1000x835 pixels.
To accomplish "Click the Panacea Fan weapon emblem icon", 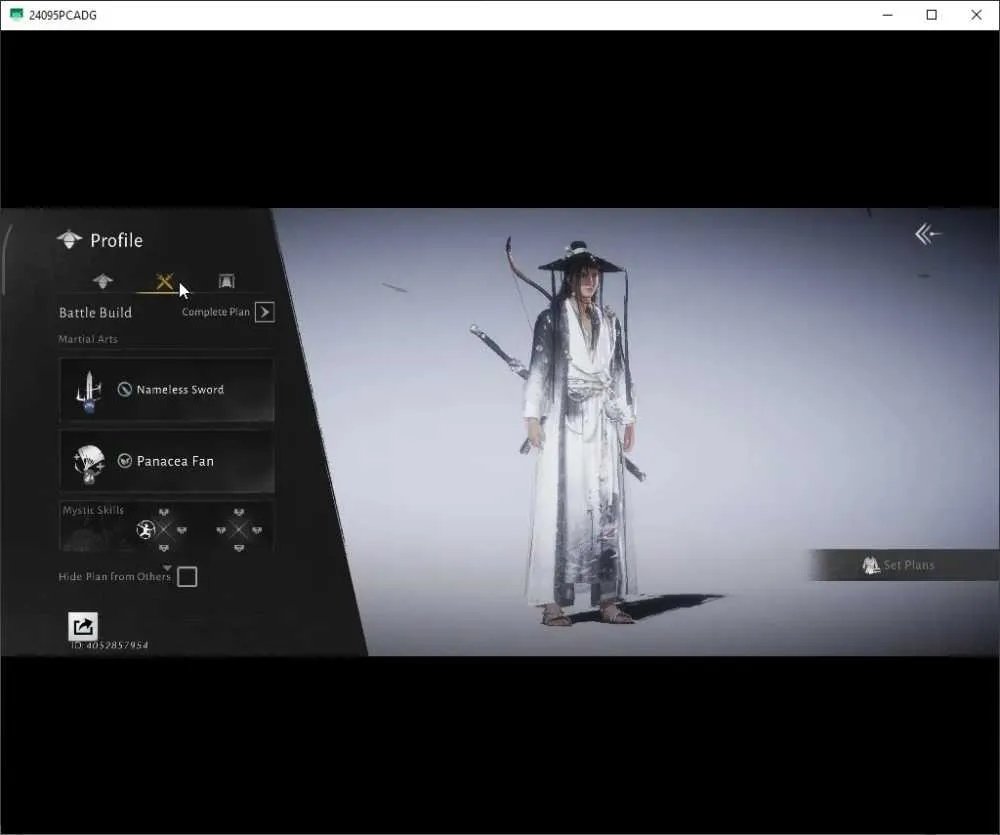I will pyautogui.click(x=89, y=463).
